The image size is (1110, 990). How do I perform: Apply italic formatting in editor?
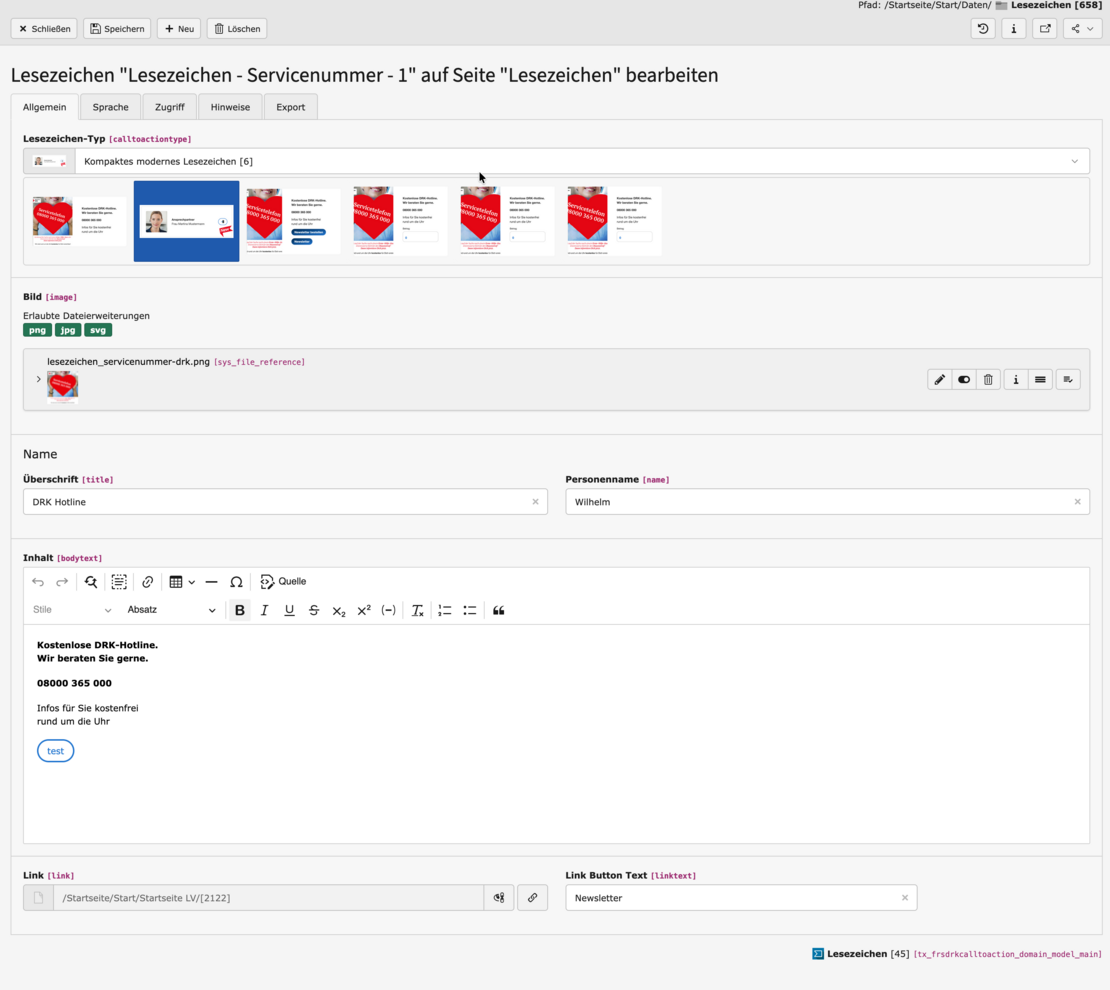click(x=264, y=610)
